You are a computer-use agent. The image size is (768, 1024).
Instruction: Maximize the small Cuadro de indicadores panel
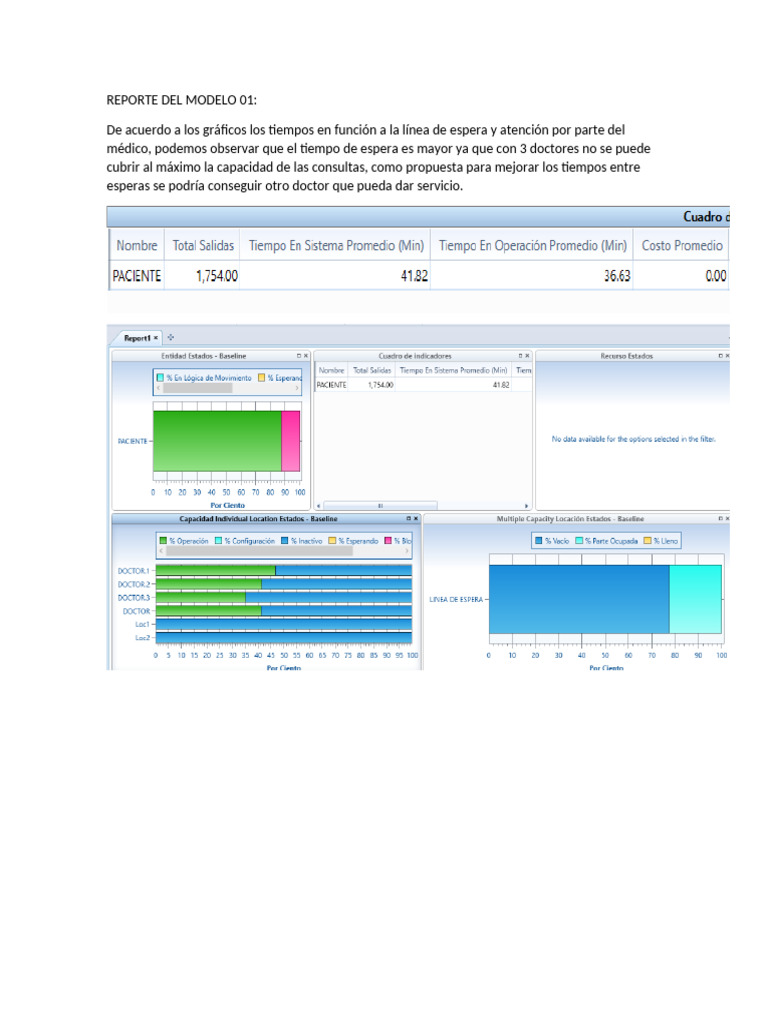520,356
